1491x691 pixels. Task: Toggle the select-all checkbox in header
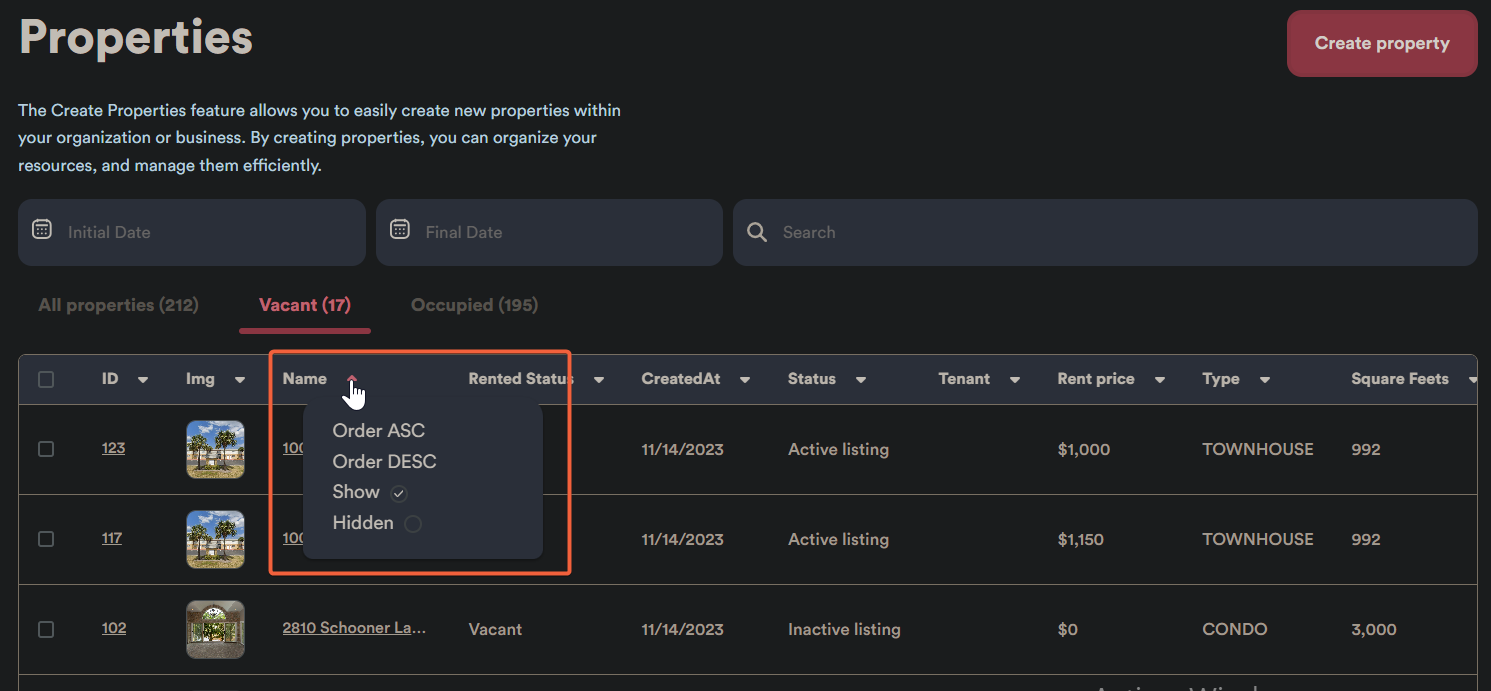click(x=46, y=379)
